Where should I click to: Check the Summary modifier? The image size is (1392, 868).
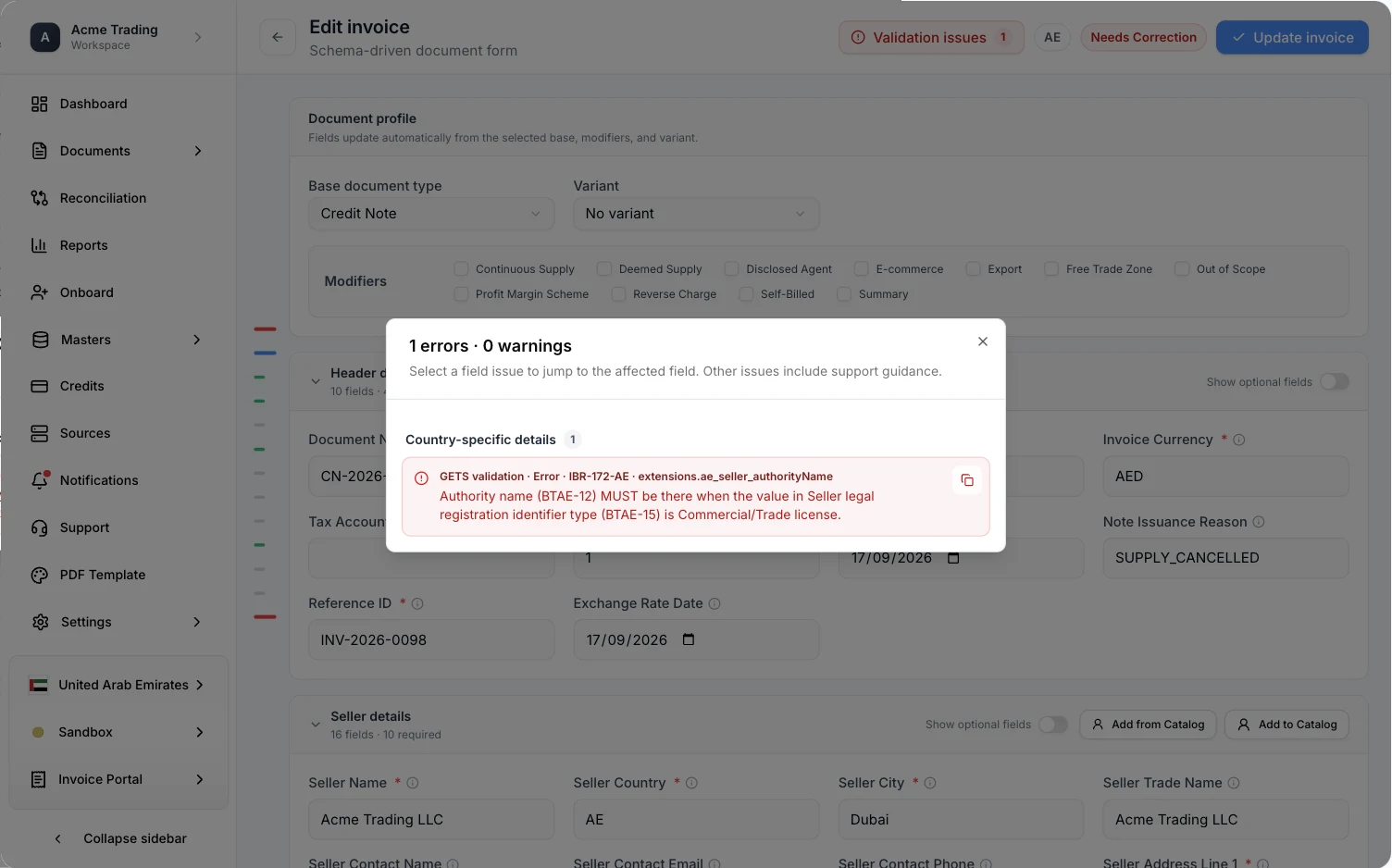click(844, 293)
